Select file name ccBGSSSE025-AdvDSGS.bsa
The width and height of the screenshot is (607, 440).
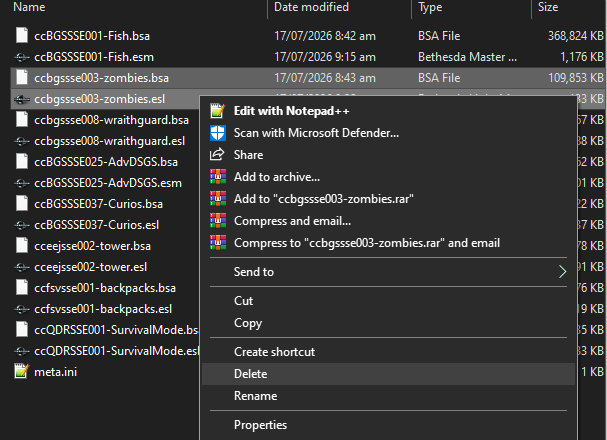(x=106, y=162)
